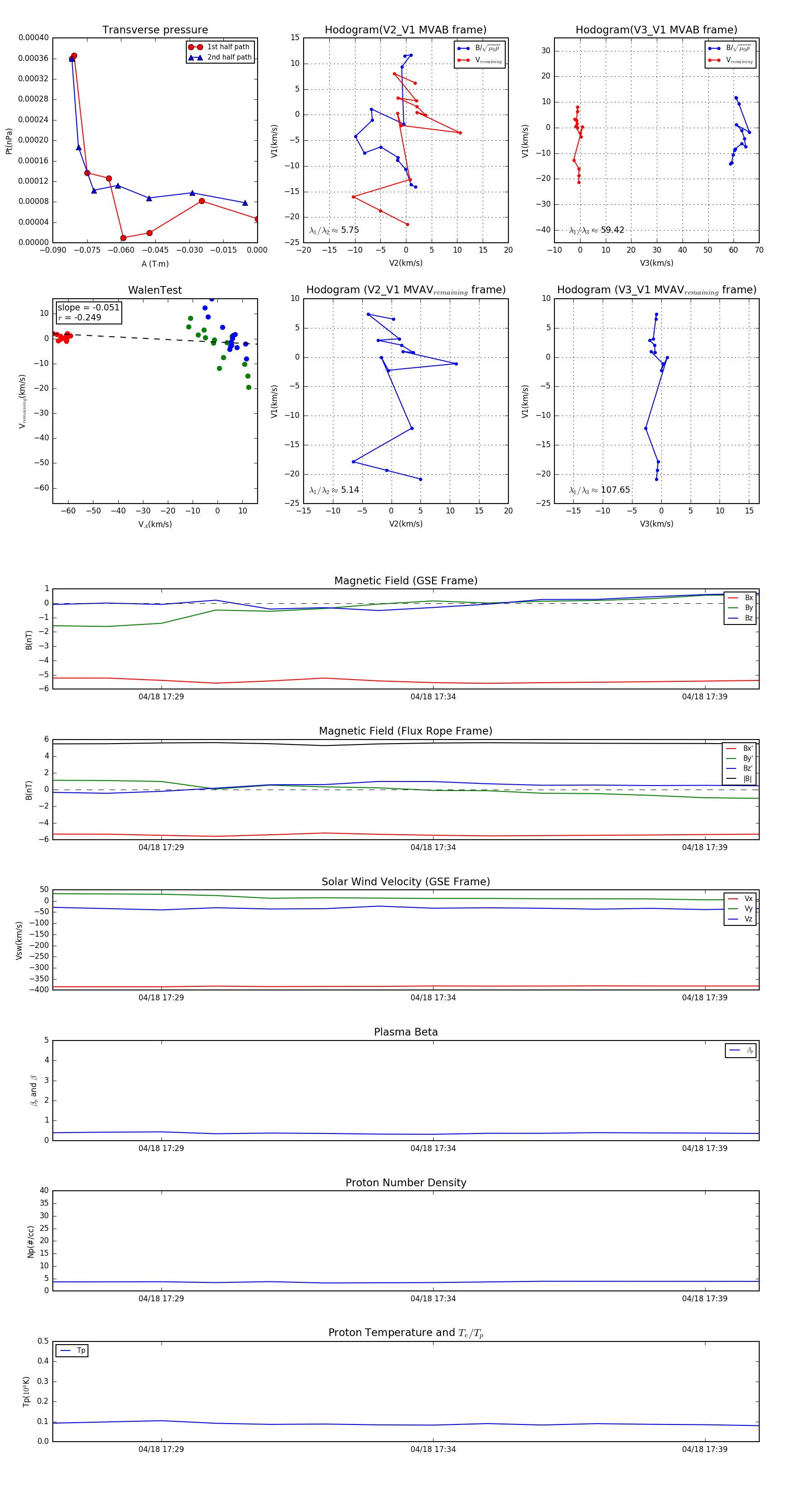The width and height of the screenshot is (812, 1489).
Task: Click the 'r = -0.249' annotation
Action: [80, 317]
